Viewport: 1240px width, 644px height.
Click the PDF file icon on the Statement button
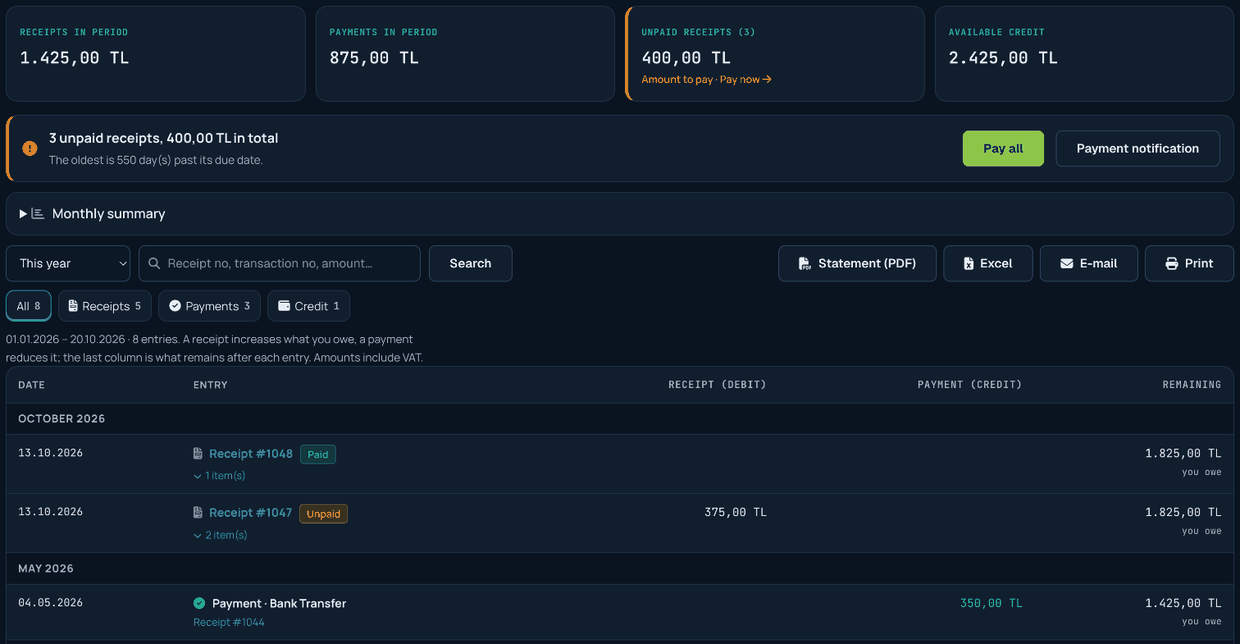804,263
